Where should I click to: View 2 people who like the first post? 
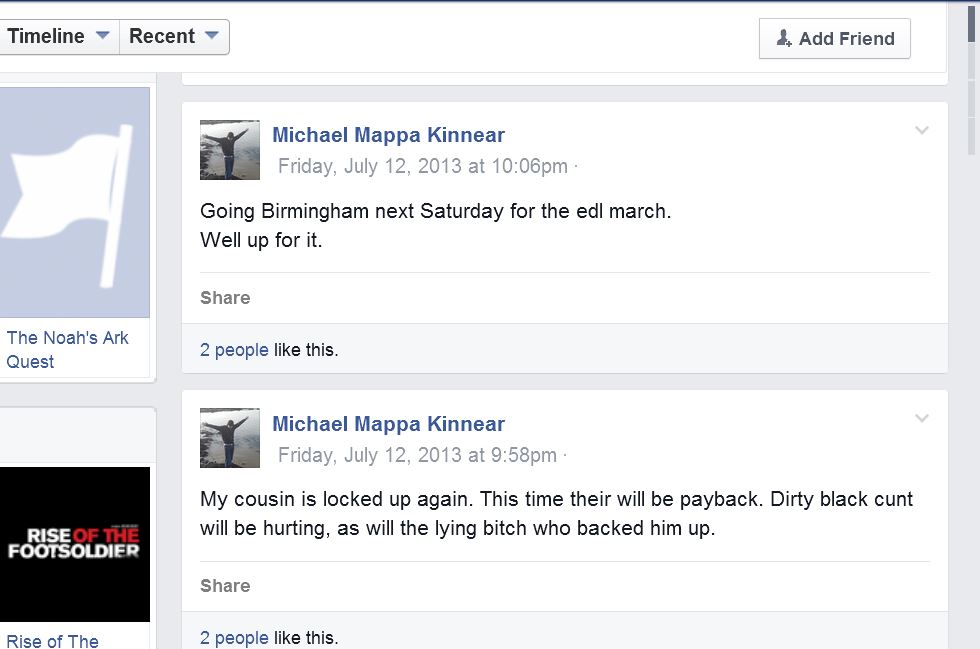(234, 350)
